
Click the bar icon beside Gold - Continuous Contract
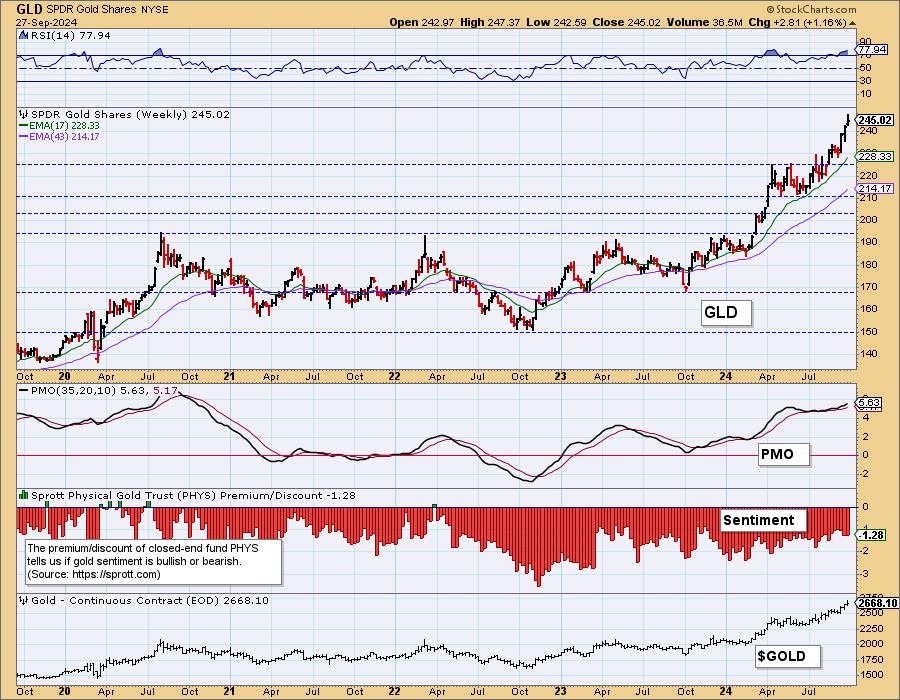(24, 600)
